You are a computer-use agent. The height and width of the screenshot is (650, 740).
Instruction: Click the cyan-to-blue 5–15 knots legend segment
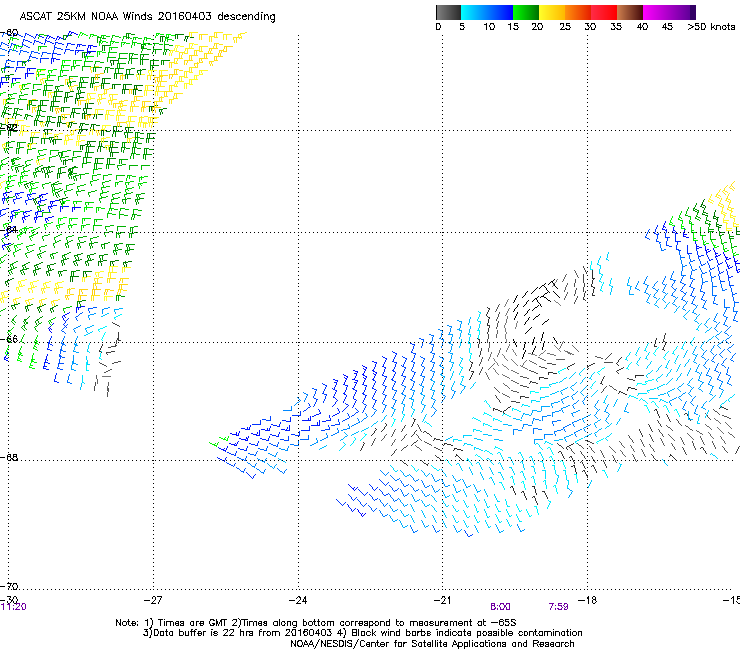click(x=487, y=12)
